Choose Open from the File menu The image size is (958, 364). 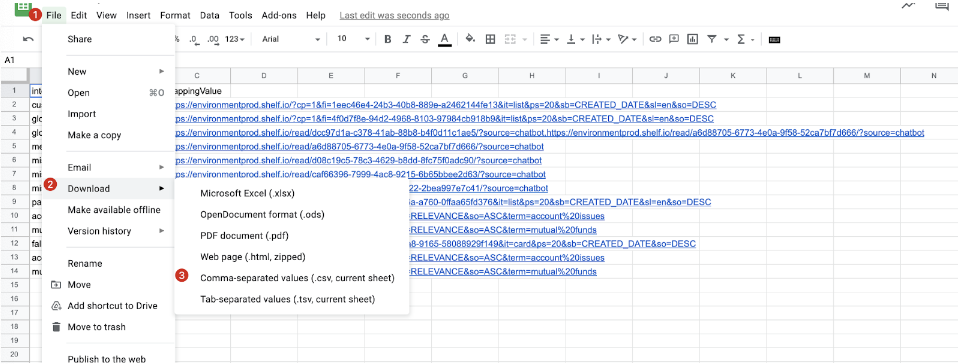click(109, 93)
